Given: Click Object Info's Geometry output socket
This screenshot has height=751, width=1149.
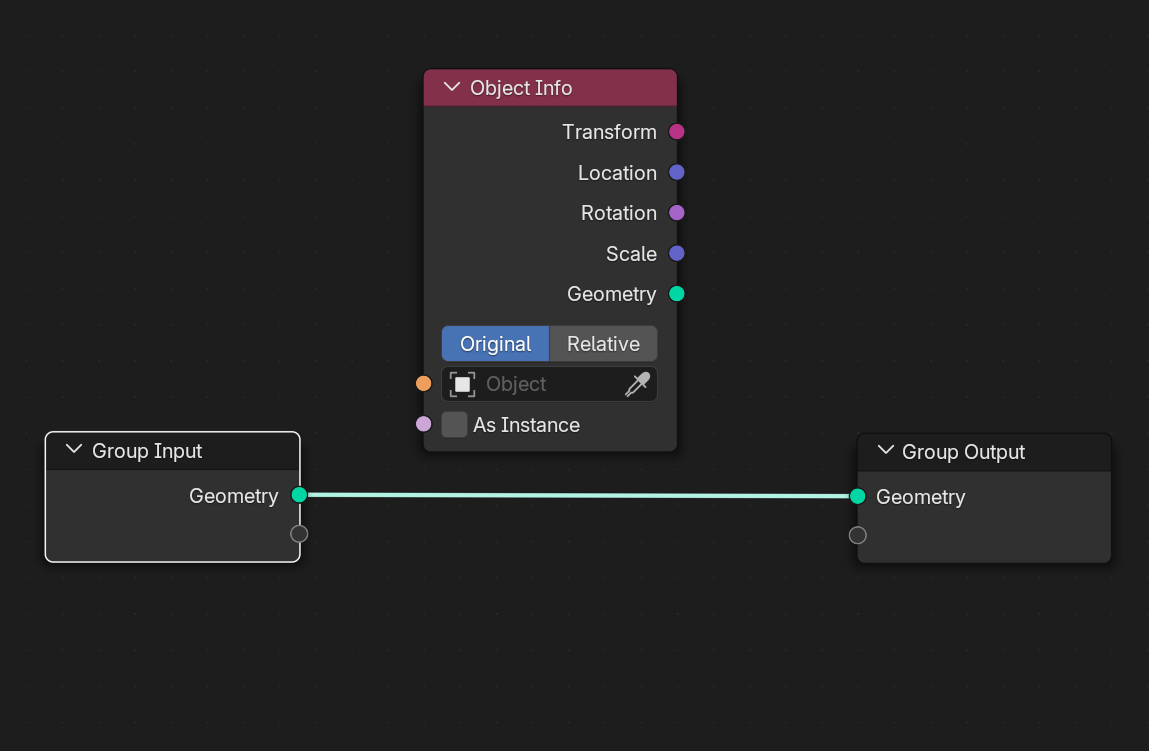Looking at the screenshot, I should pyautogui.click(x=676, y=294).
